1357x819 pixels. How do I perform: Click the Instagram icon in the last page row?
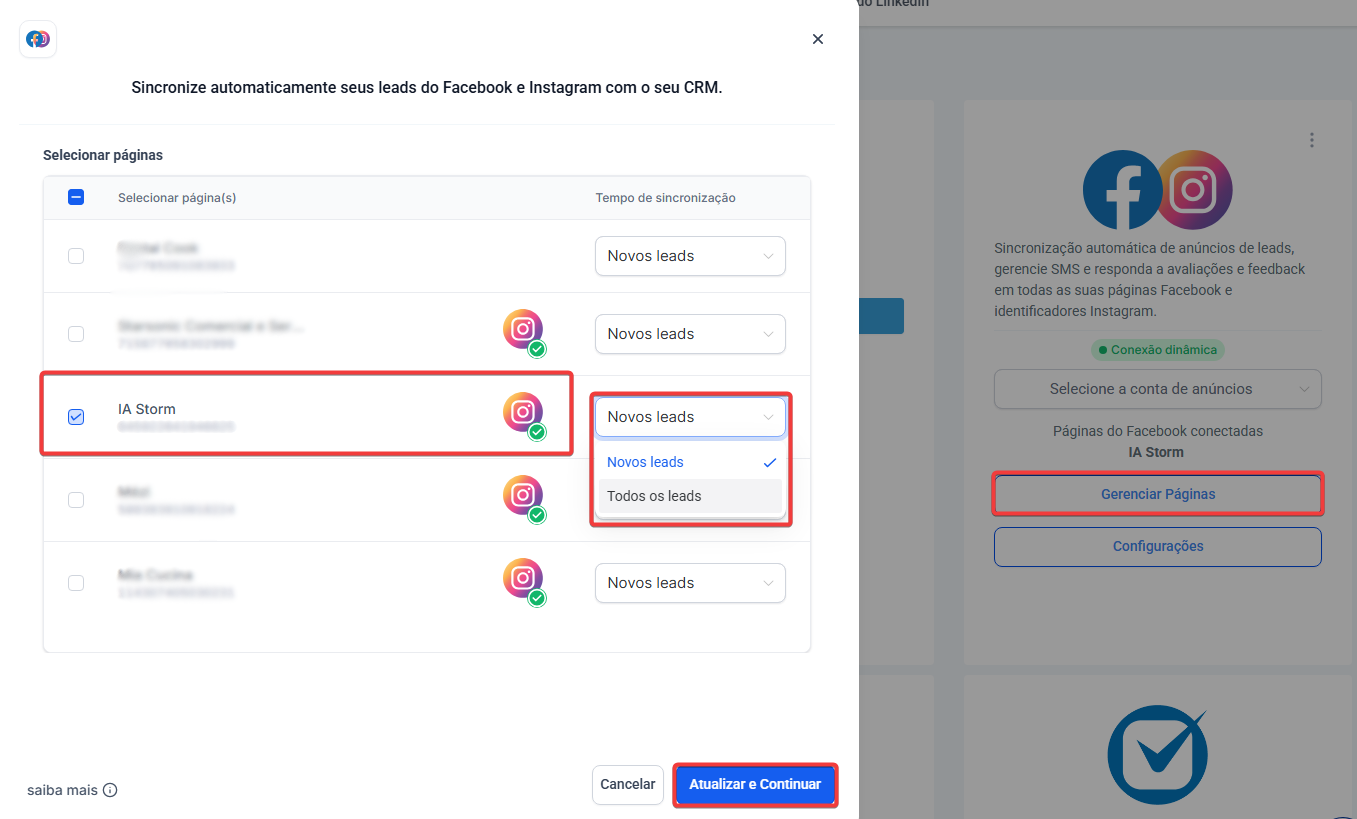pos(523,578)
